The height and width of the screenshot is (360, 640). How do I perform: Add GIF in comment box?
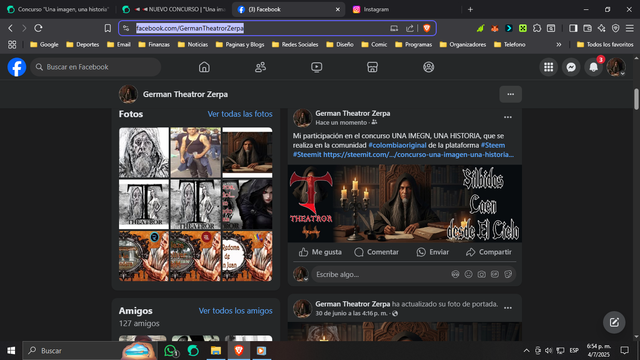[x=495, y=274]
